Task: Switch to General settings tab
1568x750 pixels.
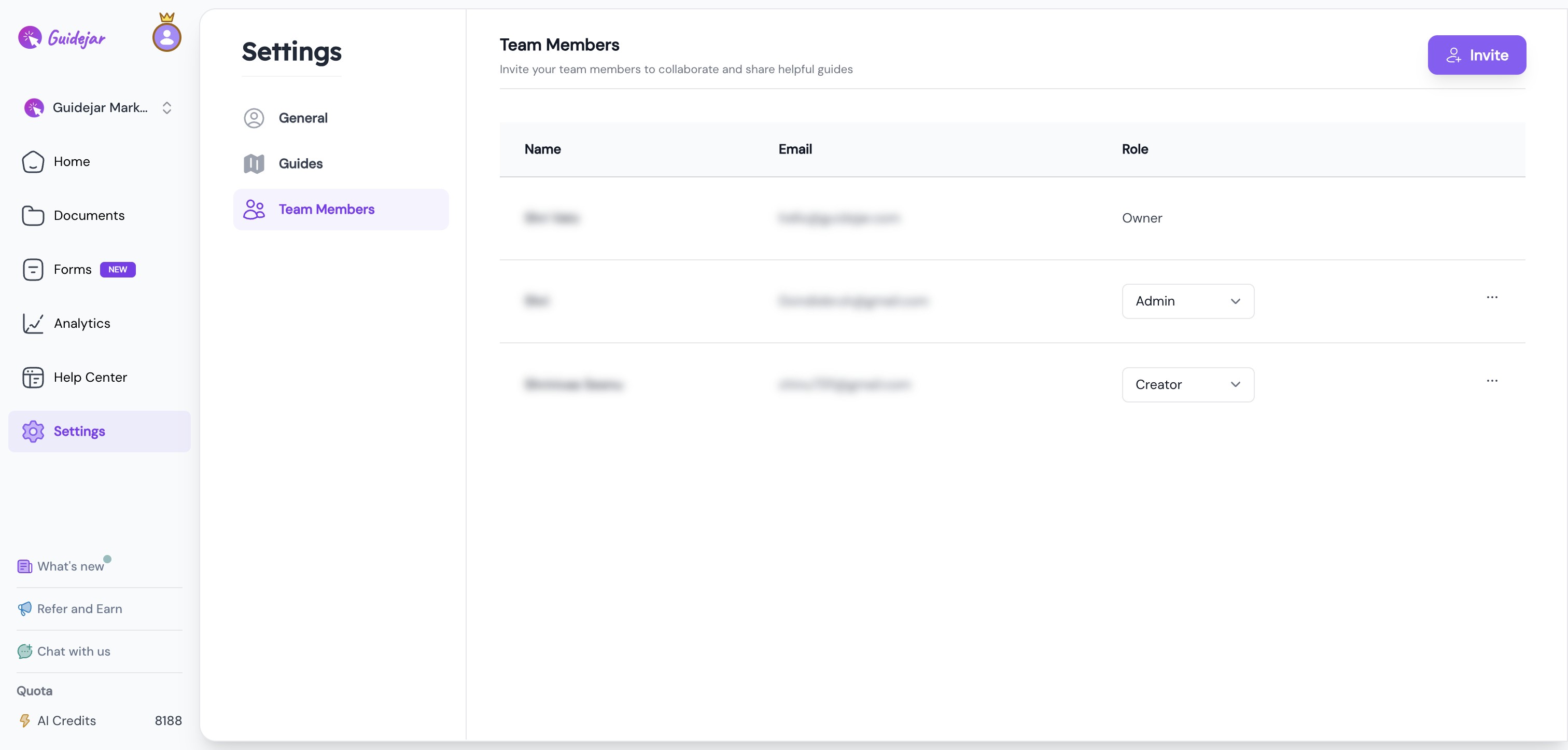Action: coord(302,118)
